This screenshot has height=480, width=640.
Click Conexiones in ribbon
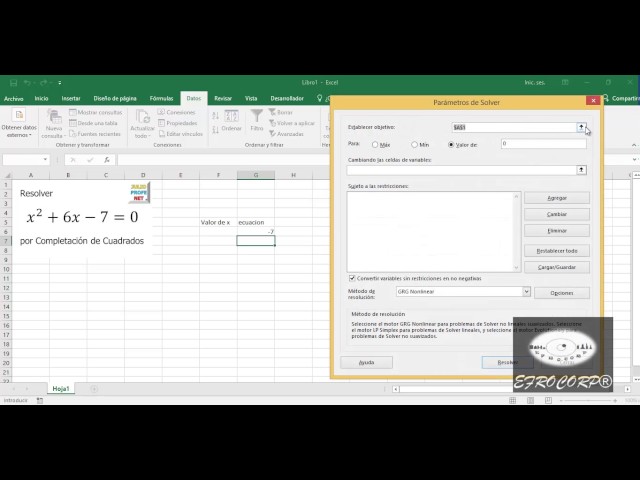coord(177,112)
